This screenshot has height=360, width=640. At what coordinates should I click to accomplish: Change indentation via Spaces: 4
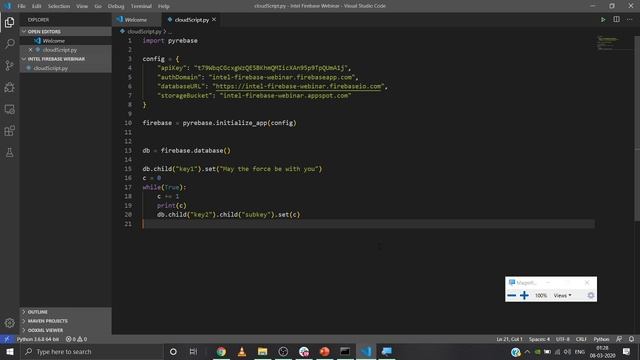(x=539, y=339)
